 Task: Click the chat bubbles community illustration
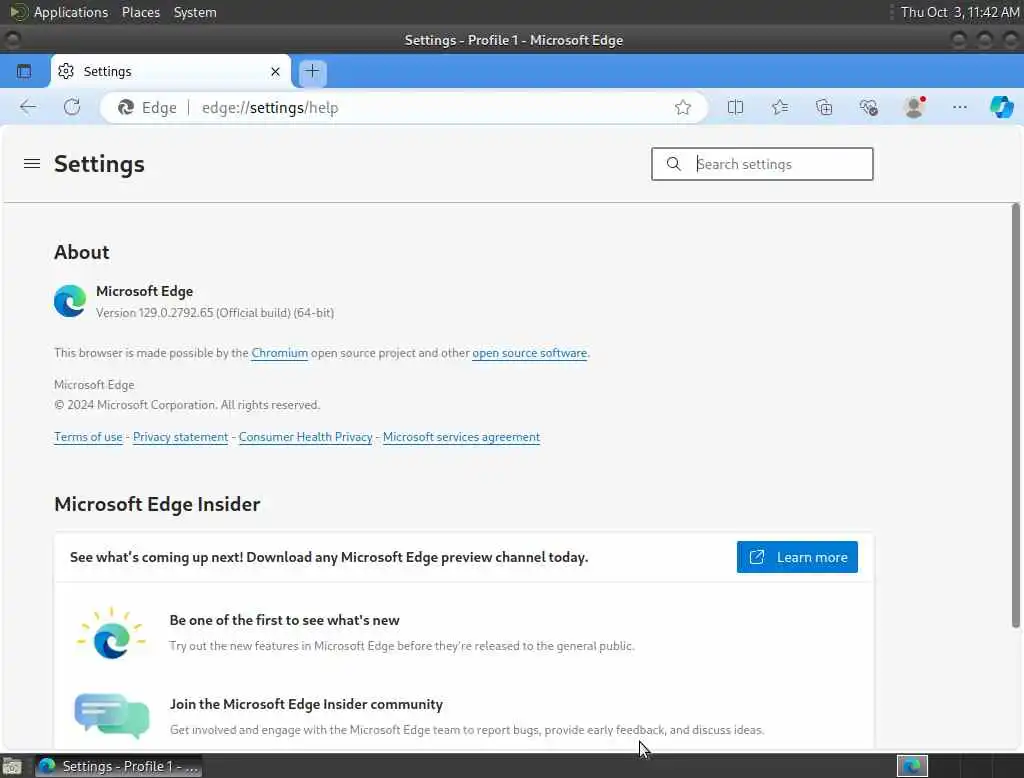[x=112, y=716]
